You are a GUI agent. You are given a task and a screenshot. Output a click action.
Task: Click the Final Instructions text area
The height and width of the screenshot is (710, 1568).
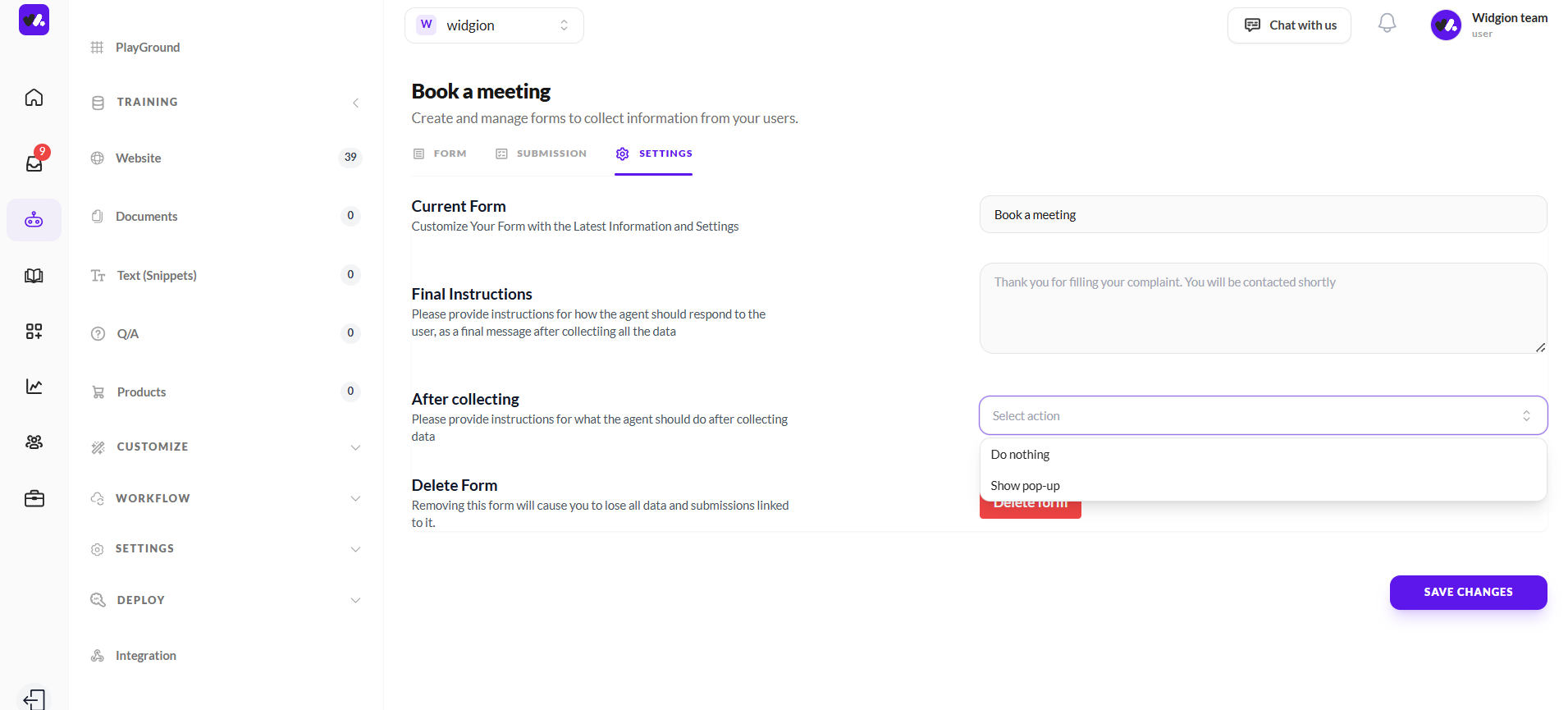[1263, 309]
